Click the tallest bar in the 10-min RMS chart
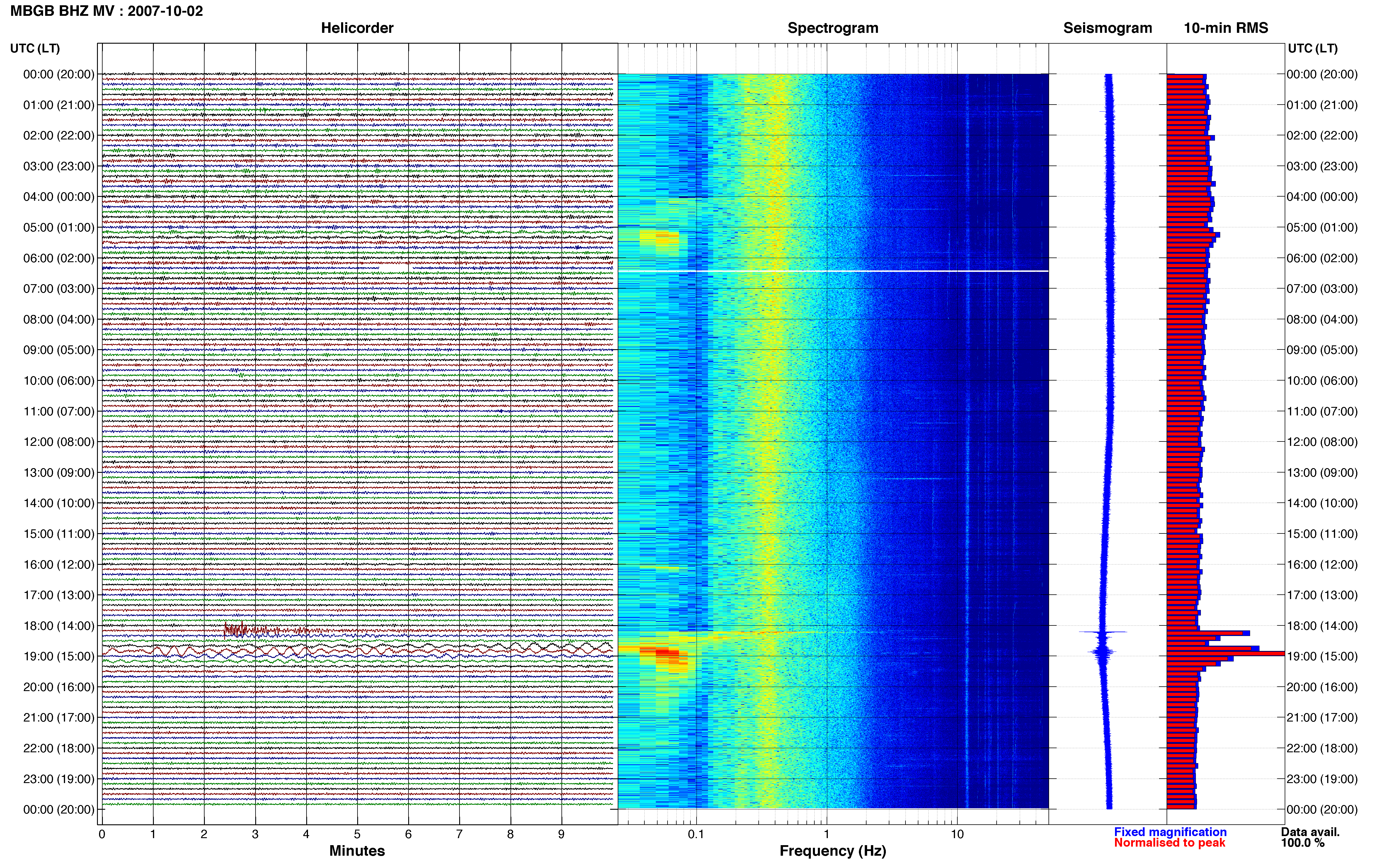This screenshot has height=868, width=1389. coord(1225,653)
